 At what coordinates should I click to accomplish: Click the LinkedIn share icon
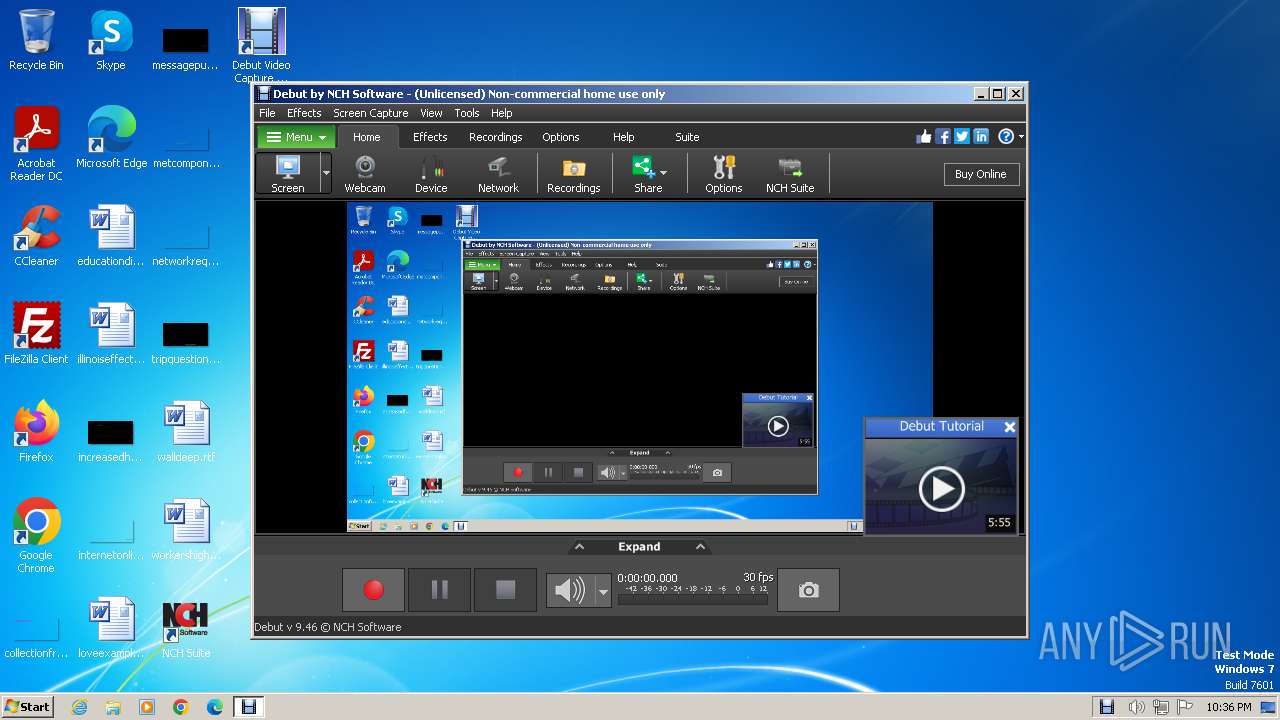pyautogui.click(x=981, y=137)
